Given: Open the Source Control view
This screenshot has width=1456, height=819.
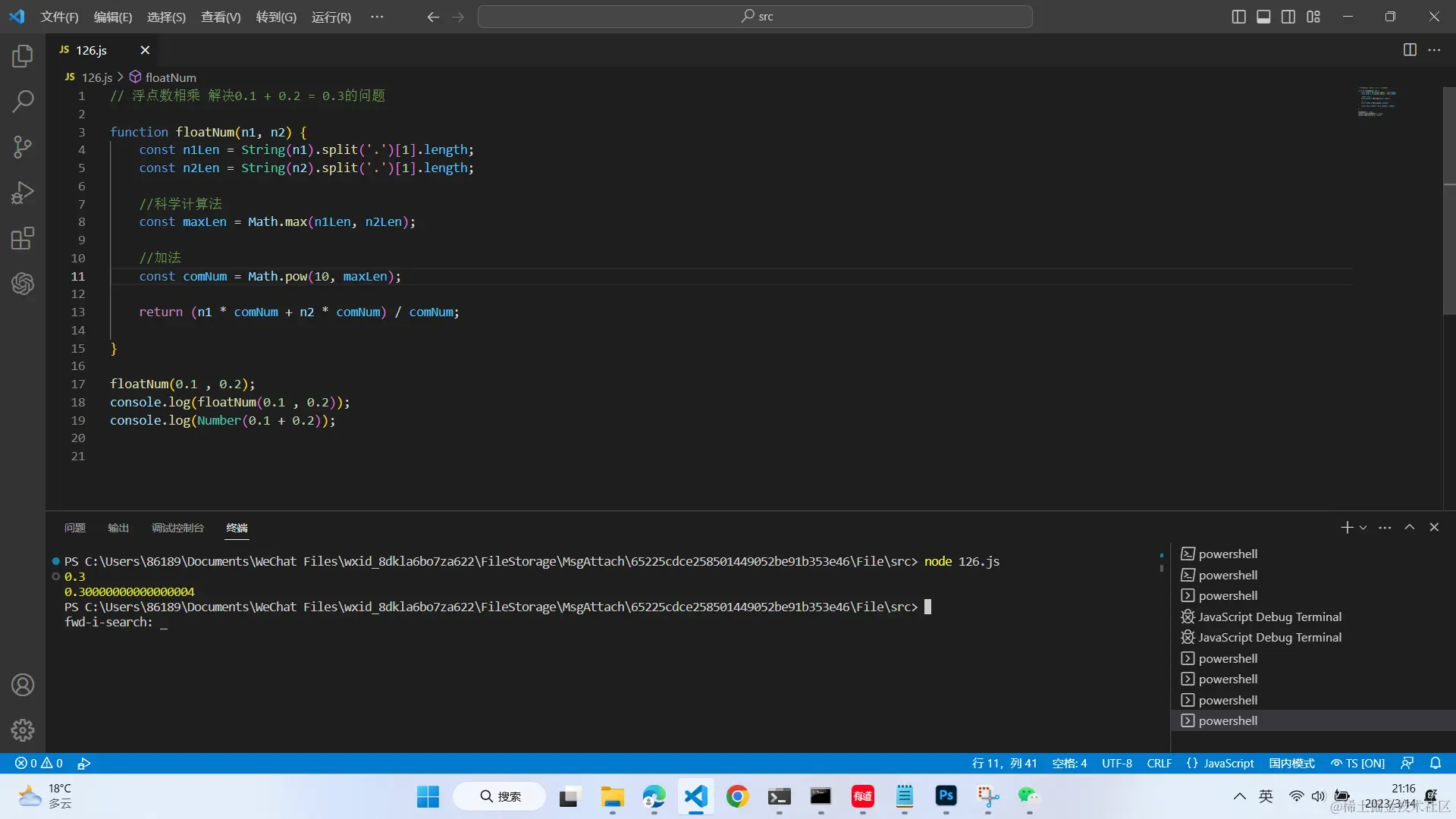Looking at the screenshot, I should pos(23,146).
